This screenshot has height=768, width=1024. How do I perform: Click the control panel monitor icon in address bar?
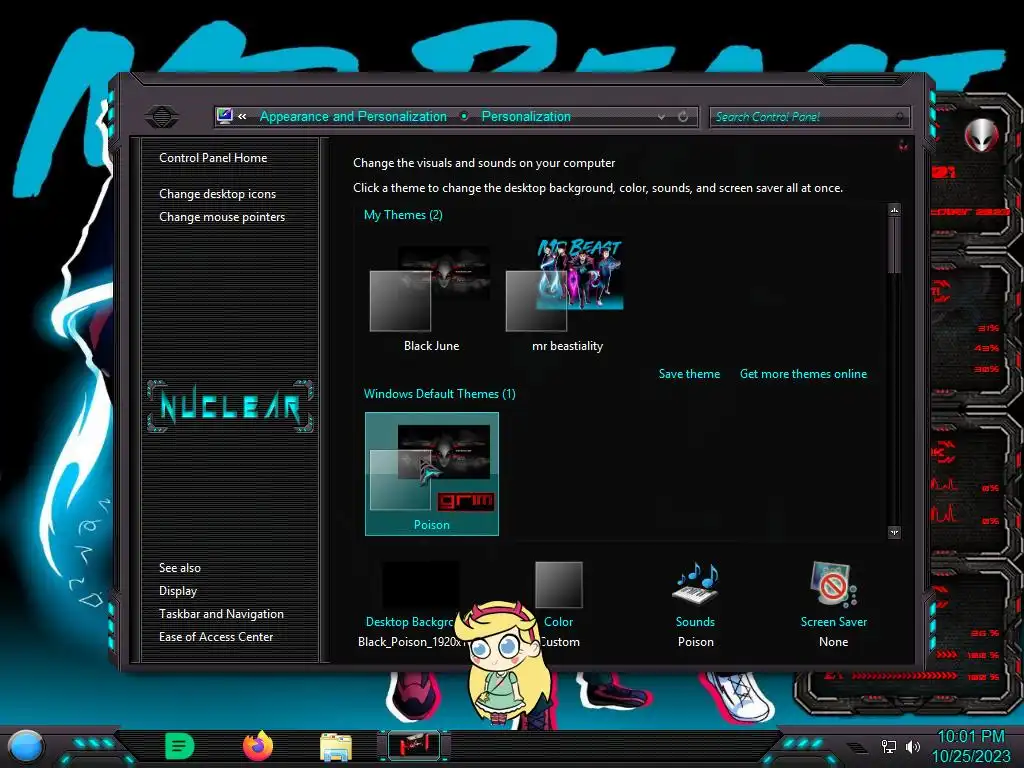click(225, 116)
